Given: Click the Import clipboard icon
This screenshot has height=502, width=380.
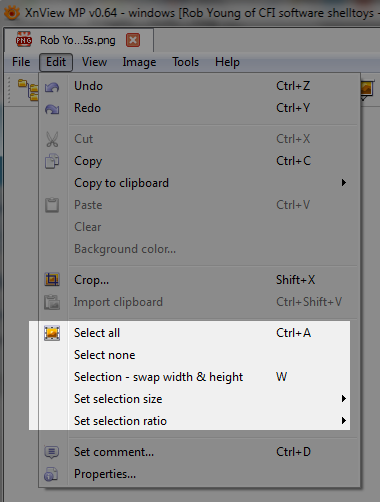Looking at the screenshot, I should pos(52,302).
